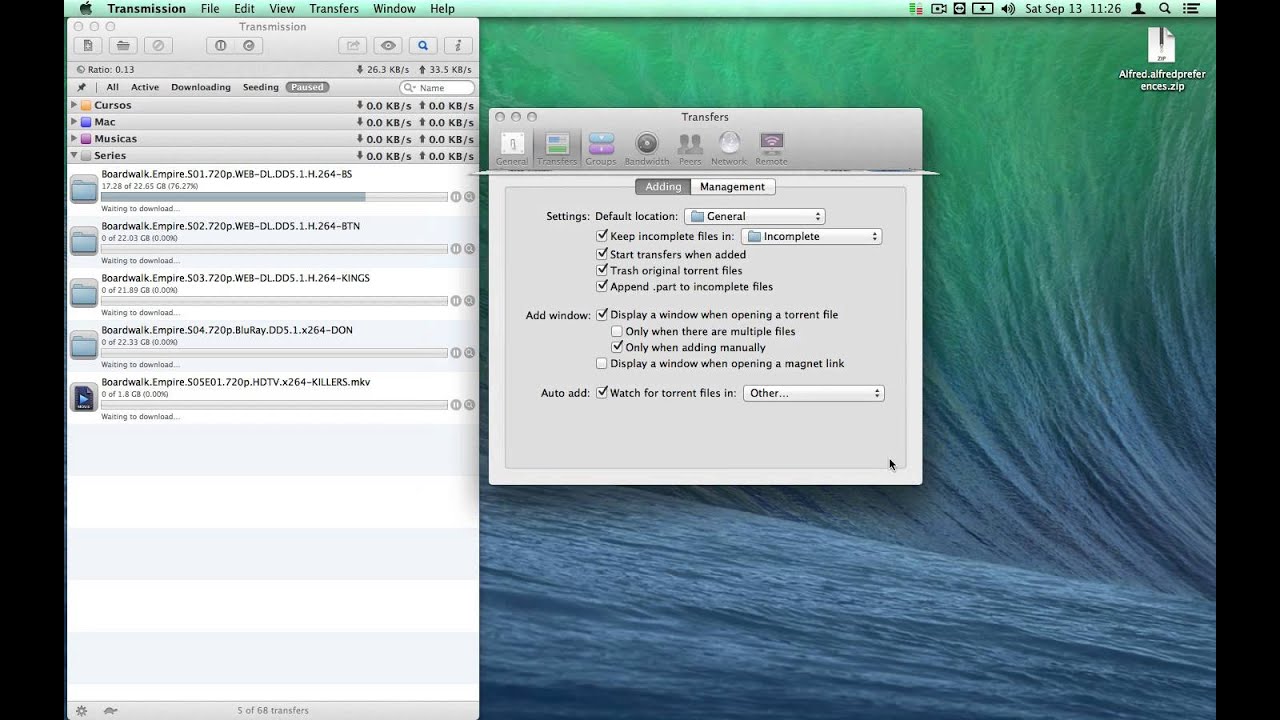Open Peers preferences pane icon

(690, 148)
